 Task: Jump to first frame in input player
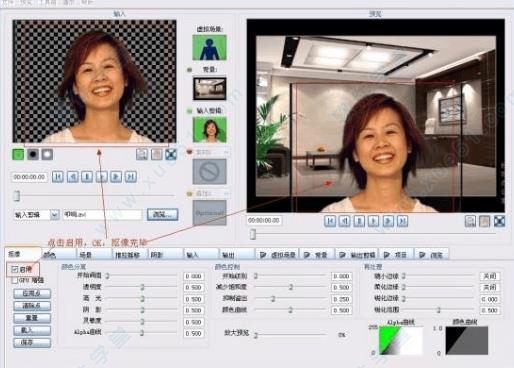click(x=58, y=177)
